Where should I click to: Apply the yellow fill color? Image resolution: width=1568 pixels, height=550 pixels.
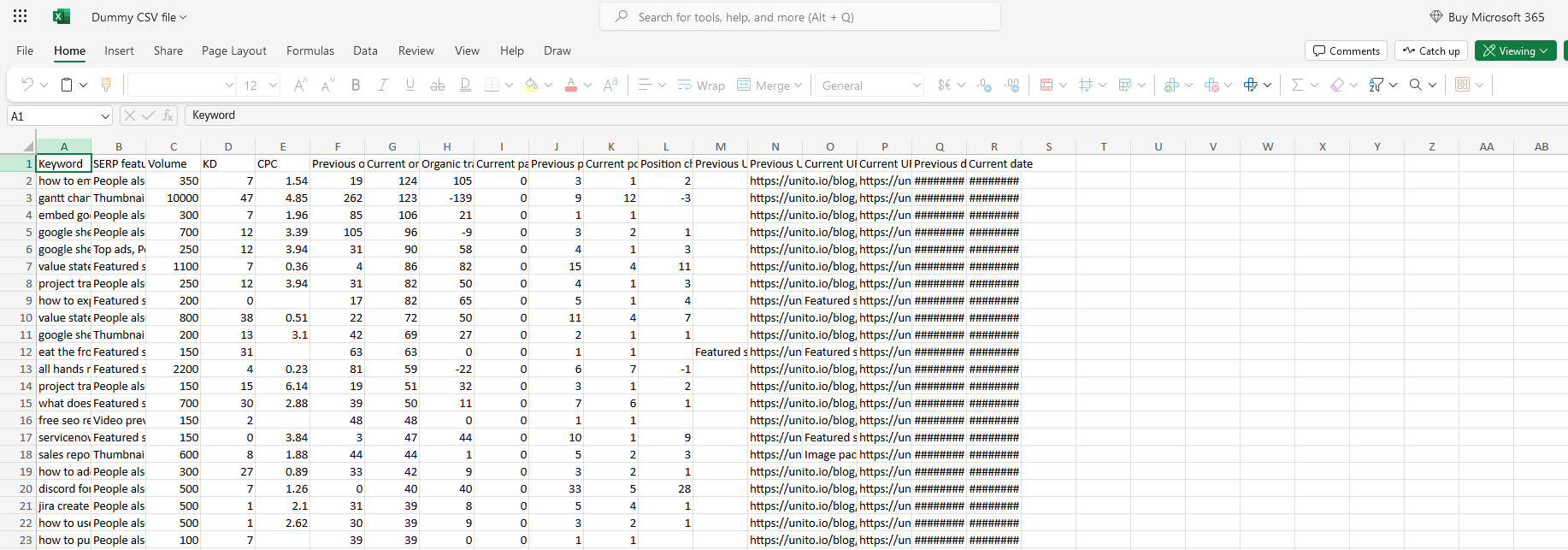coord(531,85)
